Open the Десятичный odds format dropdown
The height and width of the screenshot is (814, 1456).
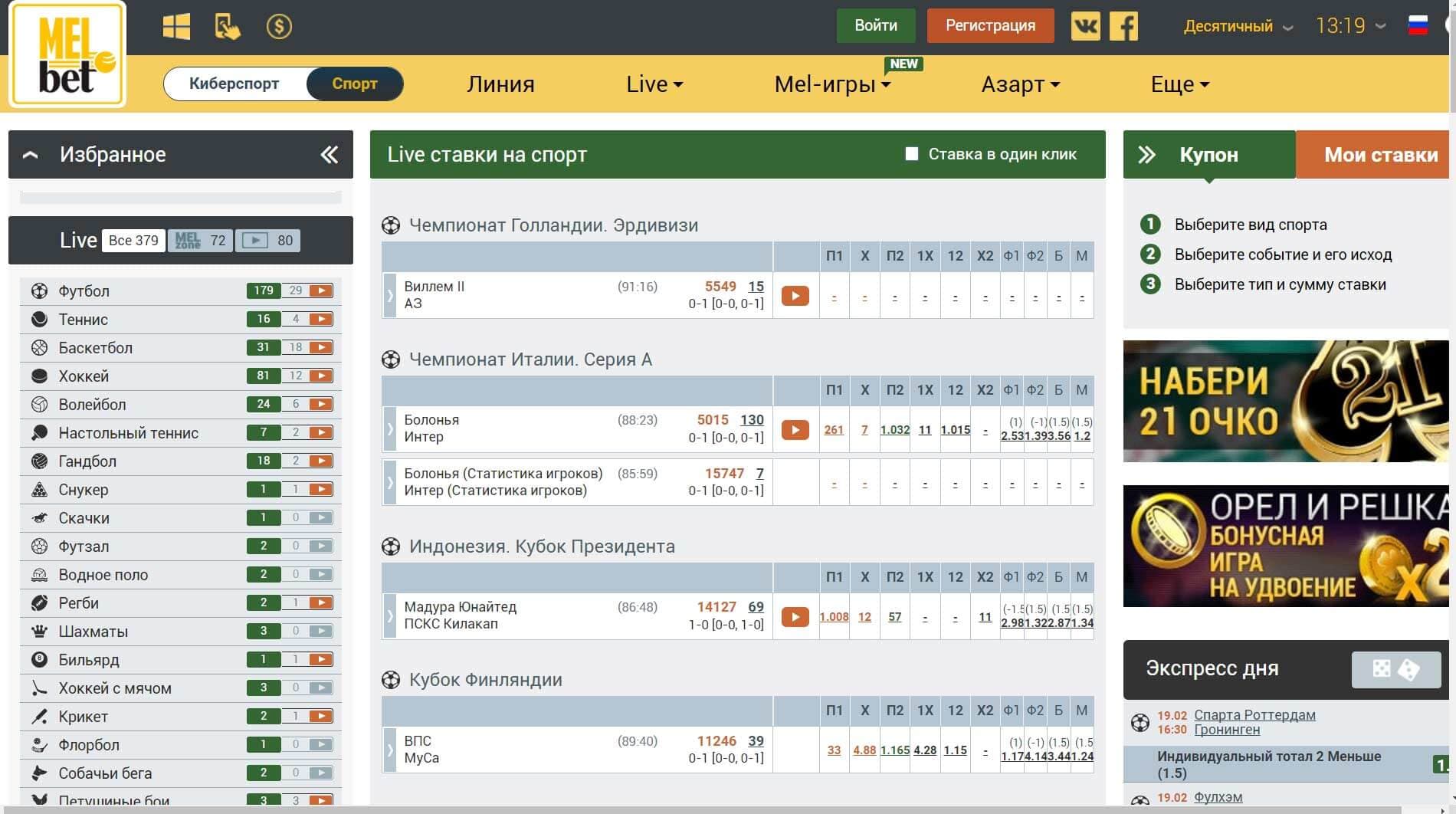[1238, 26]
